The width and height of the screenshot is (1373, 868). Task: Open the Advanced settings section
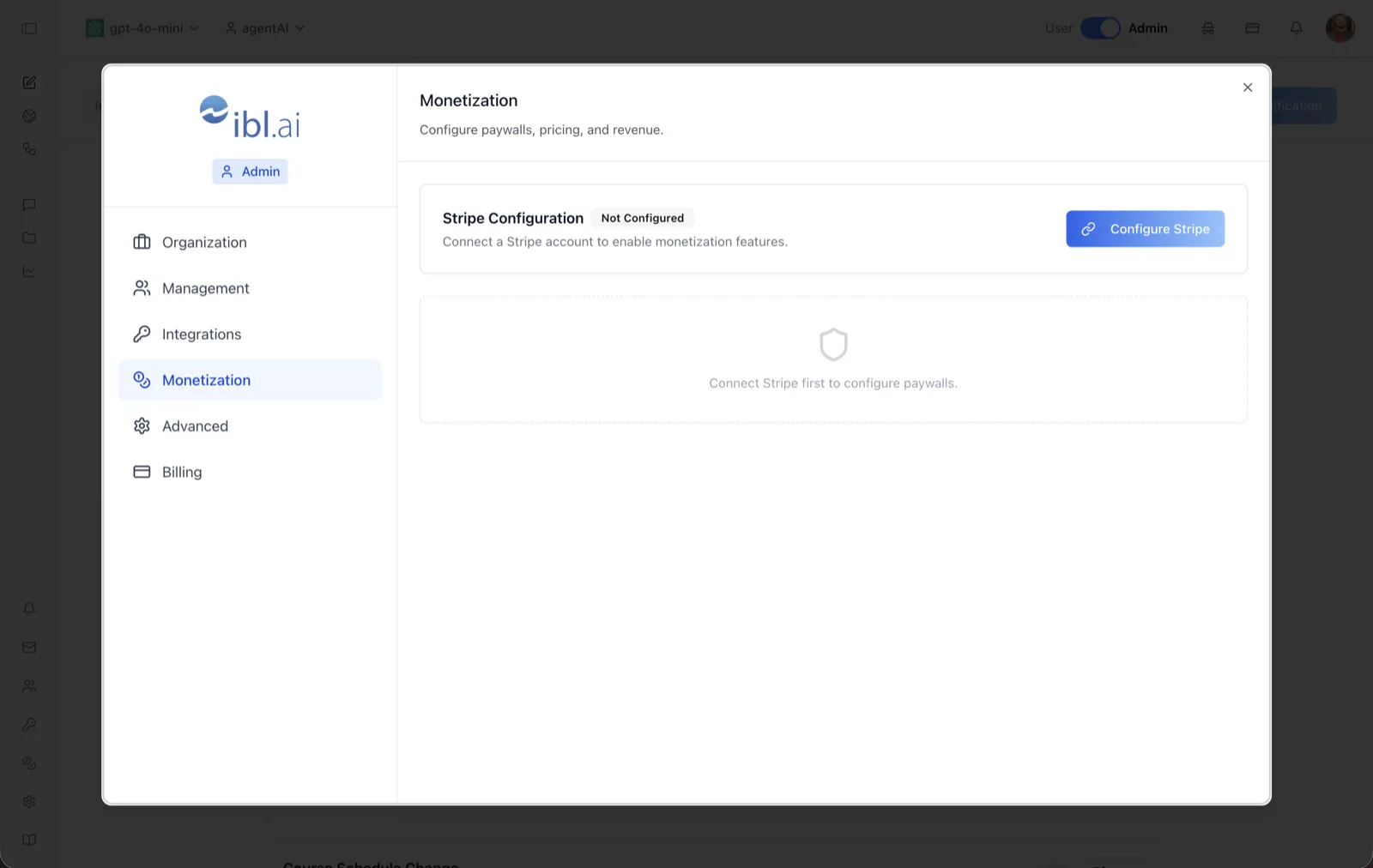pos(250,426)
